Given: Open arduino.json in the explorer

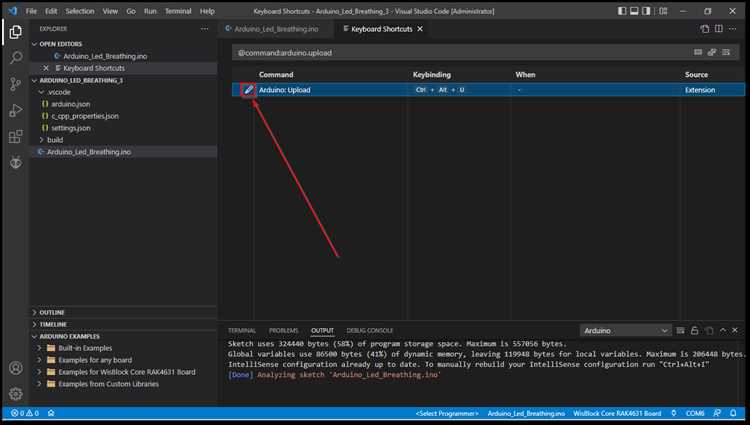Looking at the screenshot, I should [71, 104].
